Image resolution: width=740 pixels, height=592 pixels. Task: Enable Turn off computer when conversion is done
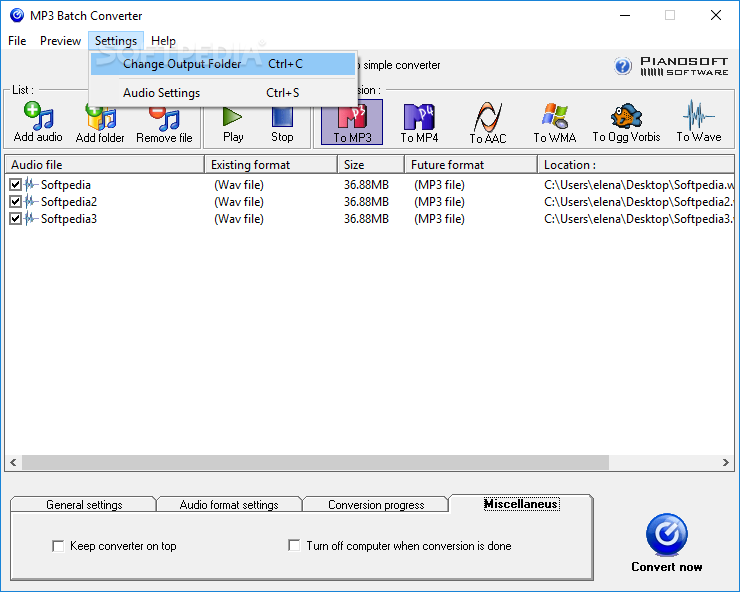tap(294, 546)
